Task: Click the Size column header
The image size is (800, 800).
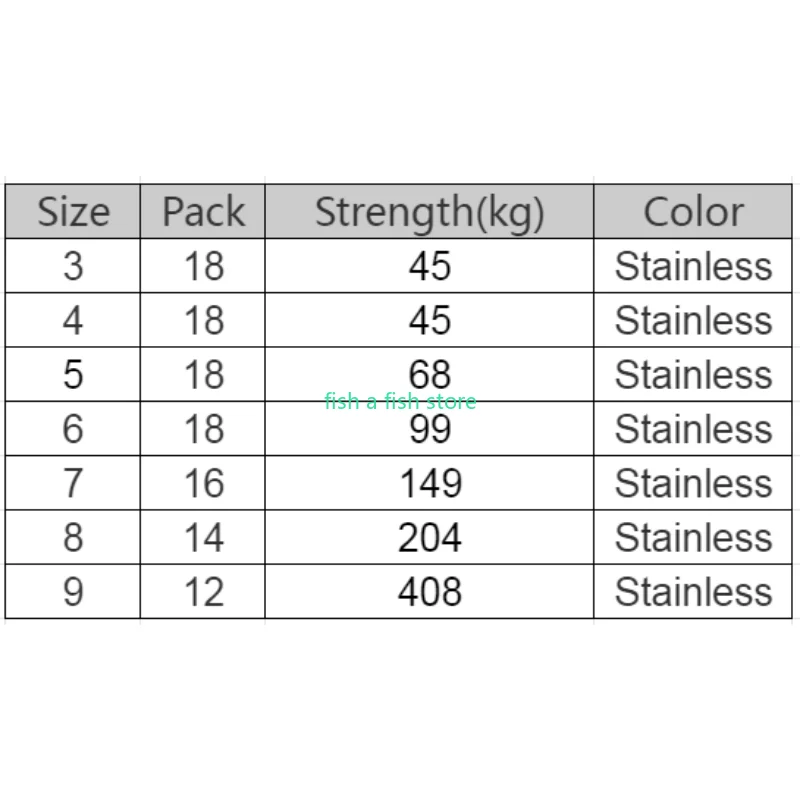Action: (x=73, y=212)
